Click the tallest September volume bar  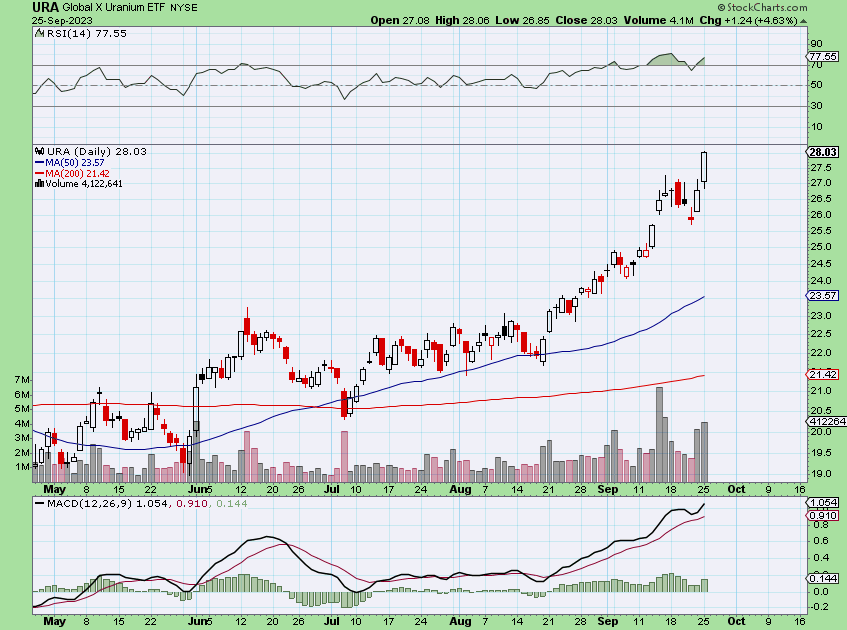tap(659, 434)
